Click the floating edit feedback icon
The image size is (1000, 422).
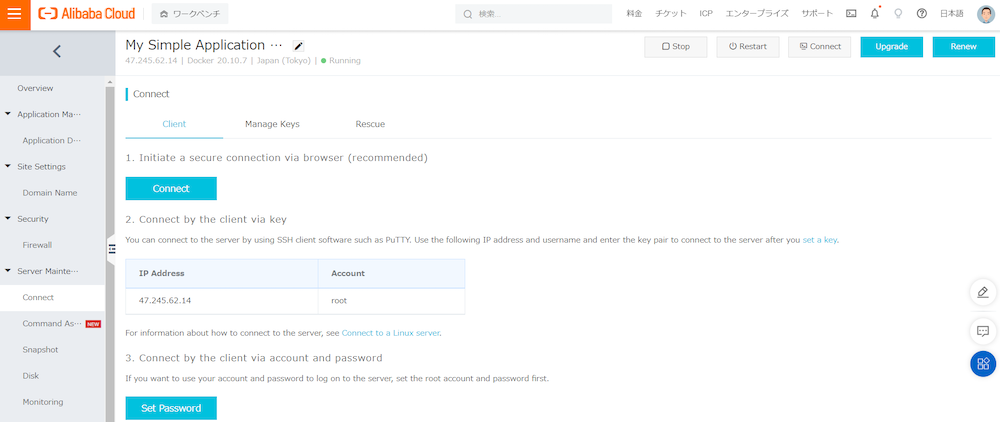[983, 292]
